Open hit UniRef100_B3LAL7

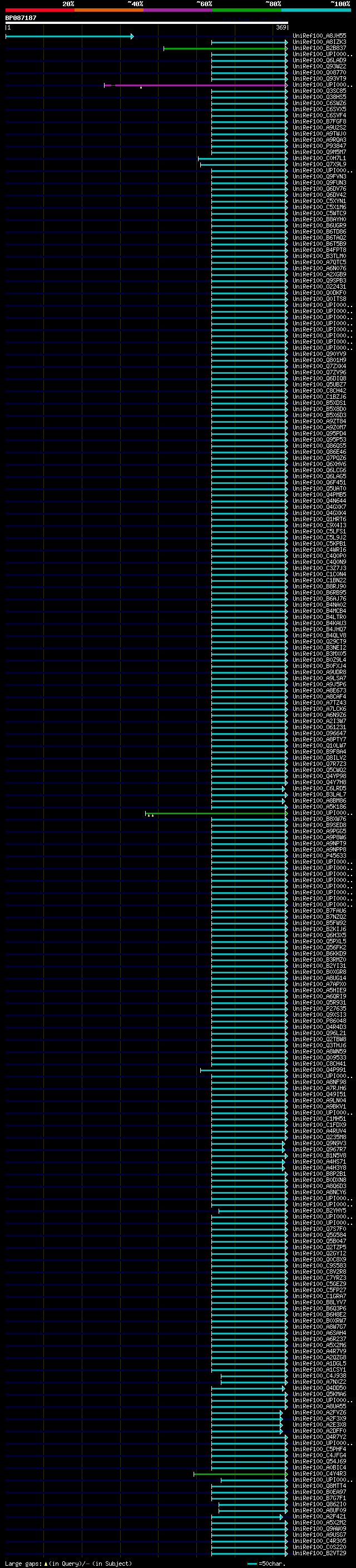tap(319, 795)
